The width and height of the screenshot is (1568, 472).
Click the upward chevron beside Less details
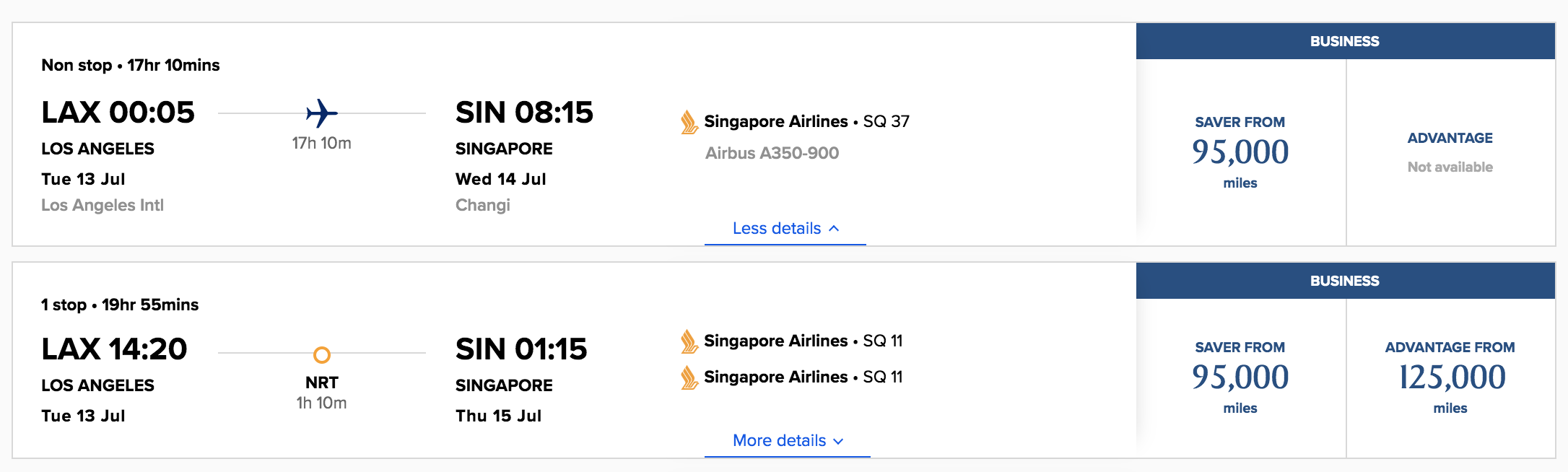[835, 227]
